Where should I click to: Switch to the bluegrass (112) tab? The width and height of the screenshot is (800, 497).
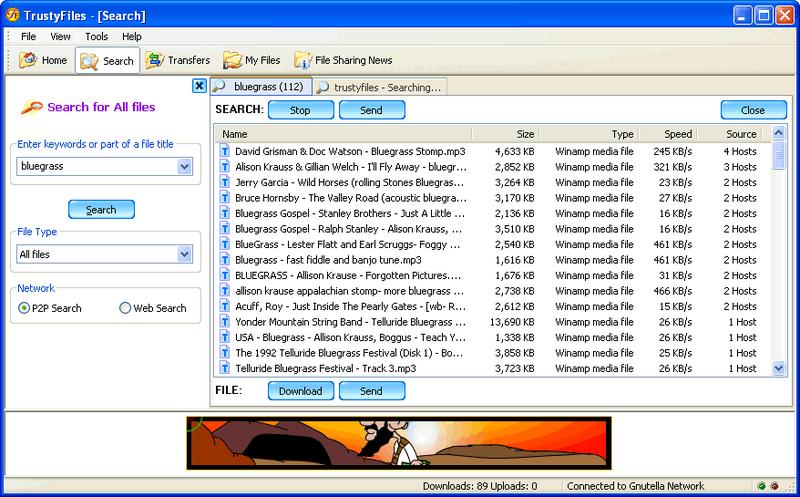coord(261,87)
